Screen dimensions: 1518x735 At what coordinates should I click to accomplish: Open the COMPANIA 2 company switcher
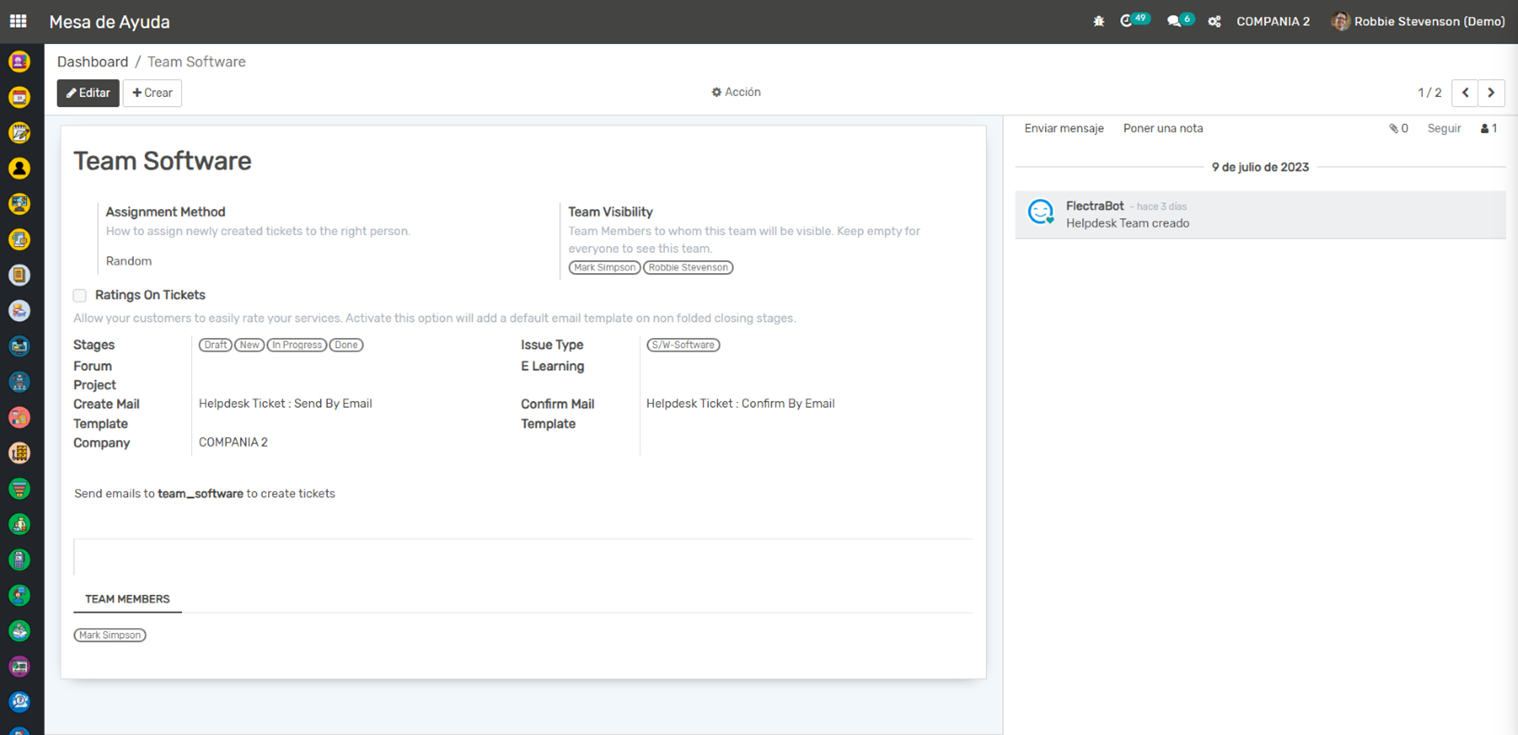point(1272,21)
